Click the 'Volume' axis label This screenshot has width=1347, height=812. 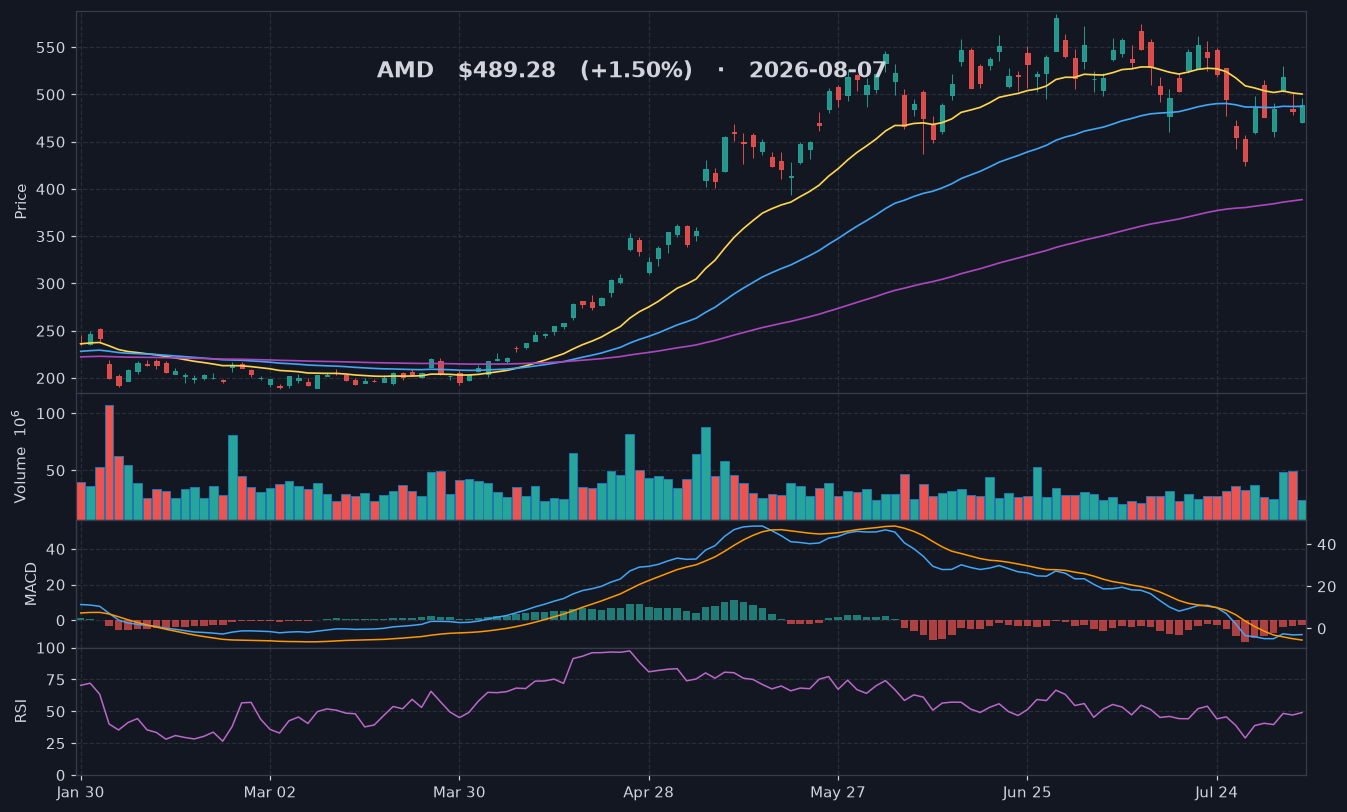21,456
